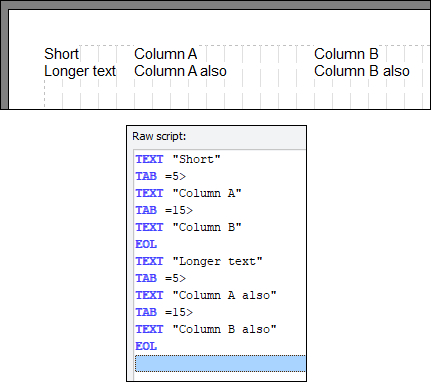
Task: Select the first TAB =5> script line
Action: [x=161, y=176]
